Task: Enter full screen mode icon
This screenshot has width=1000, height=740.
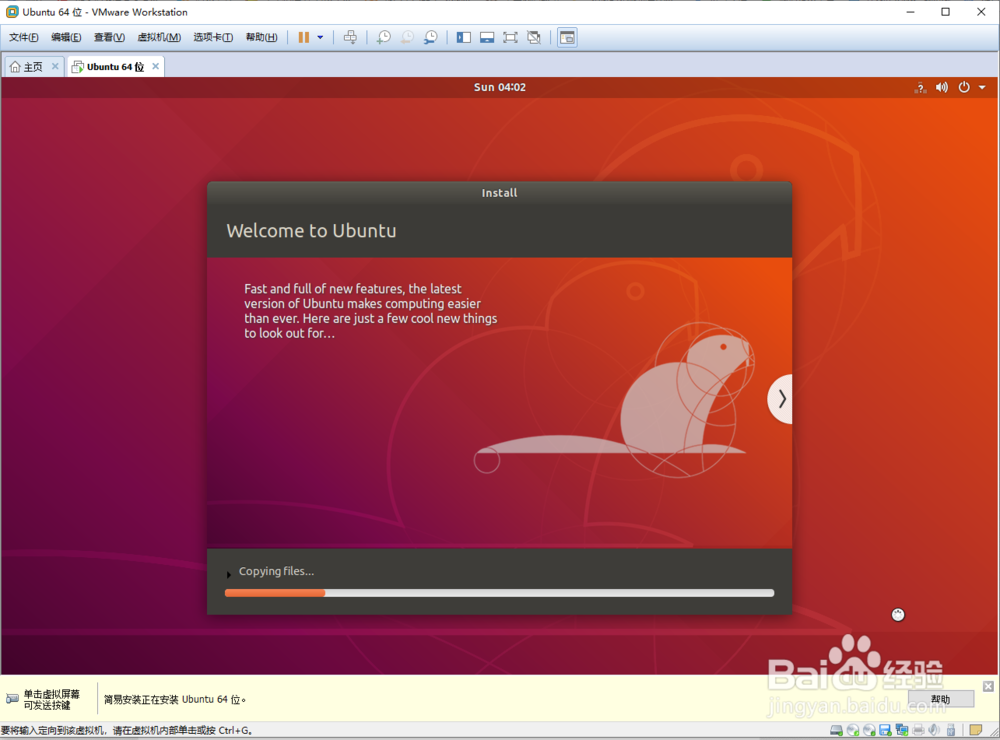Action: point(510,38)
